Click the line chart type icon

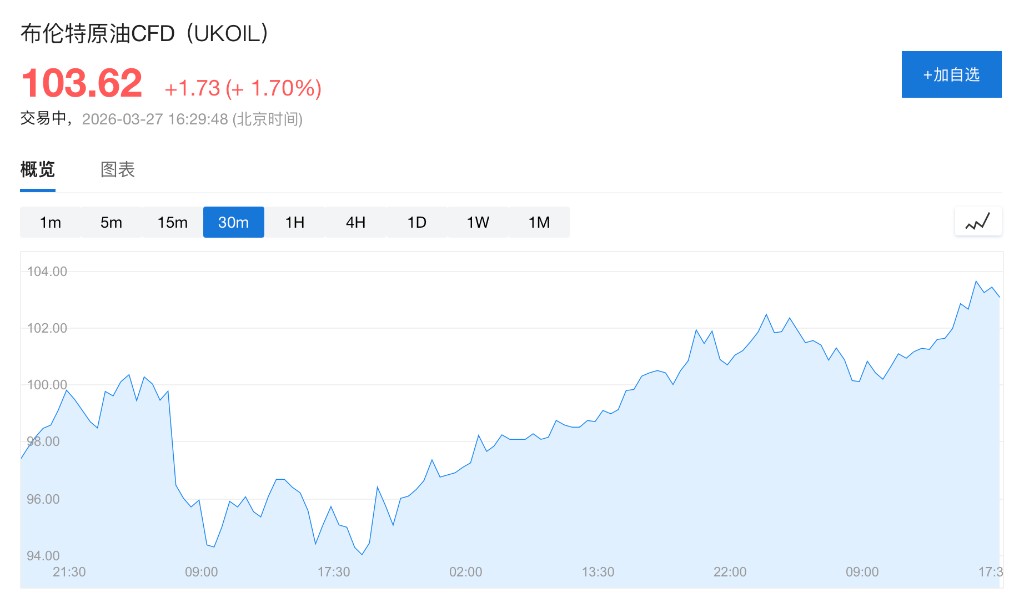click(x=978, y=222)
